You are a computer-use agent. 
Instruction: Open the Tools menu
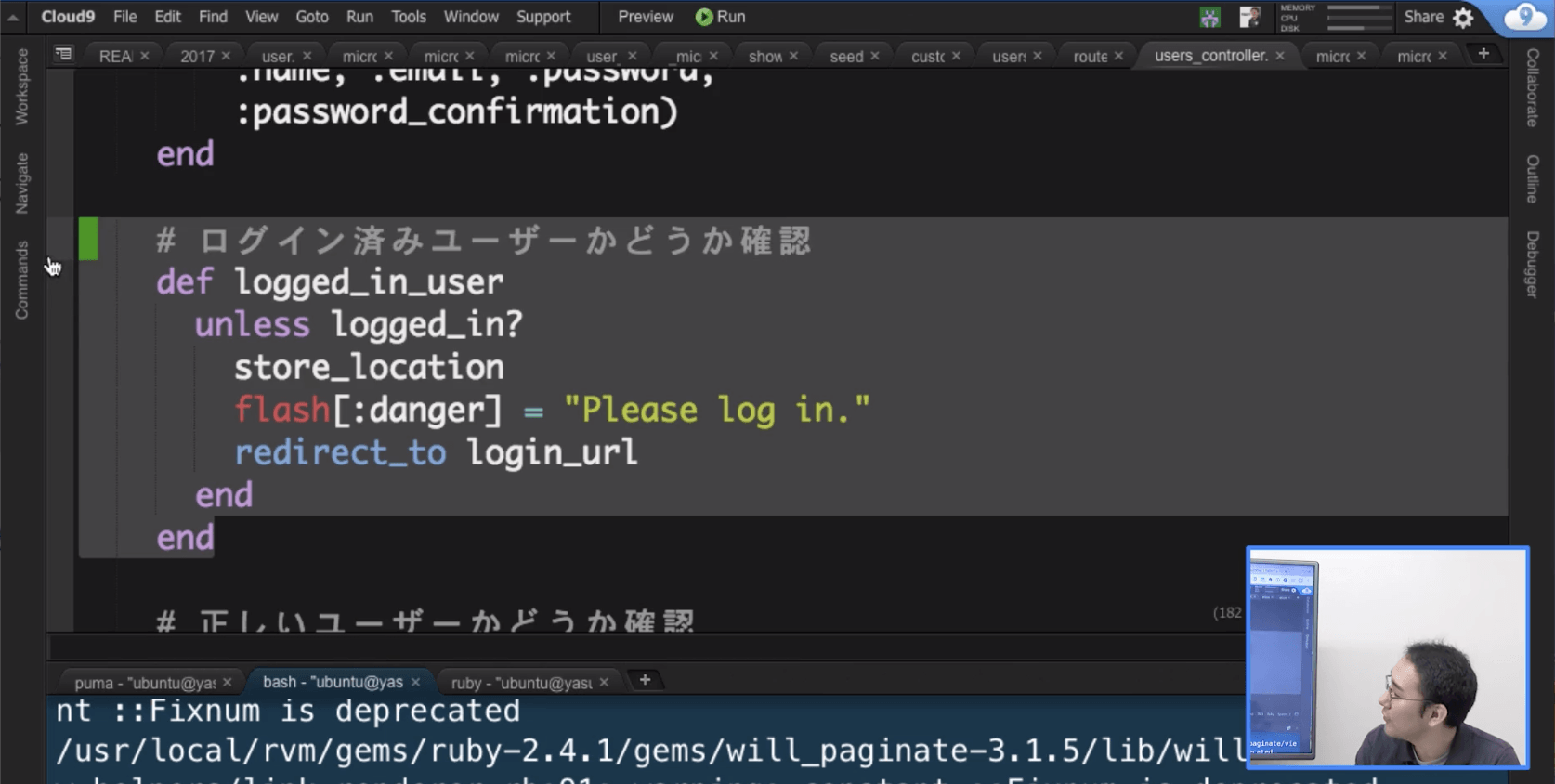coord(409,17)
